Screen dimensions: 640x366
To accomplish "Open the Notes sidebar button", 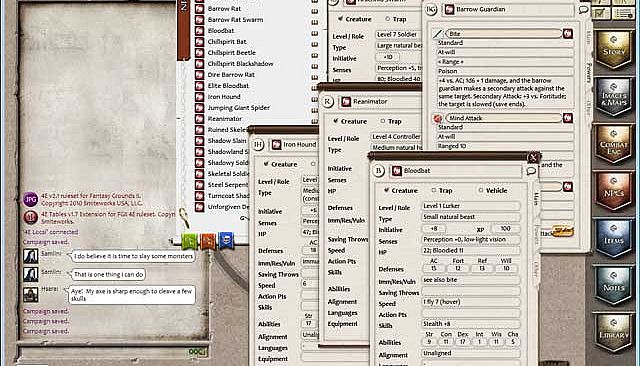I will click(x=613, y=286).
